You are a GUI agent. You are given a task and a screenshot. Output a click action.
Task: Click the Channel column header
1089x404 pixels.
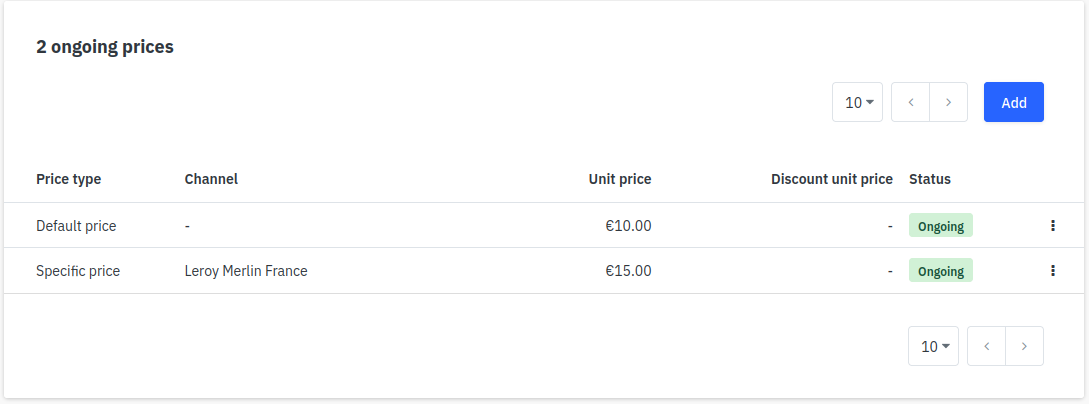(211, 179)
